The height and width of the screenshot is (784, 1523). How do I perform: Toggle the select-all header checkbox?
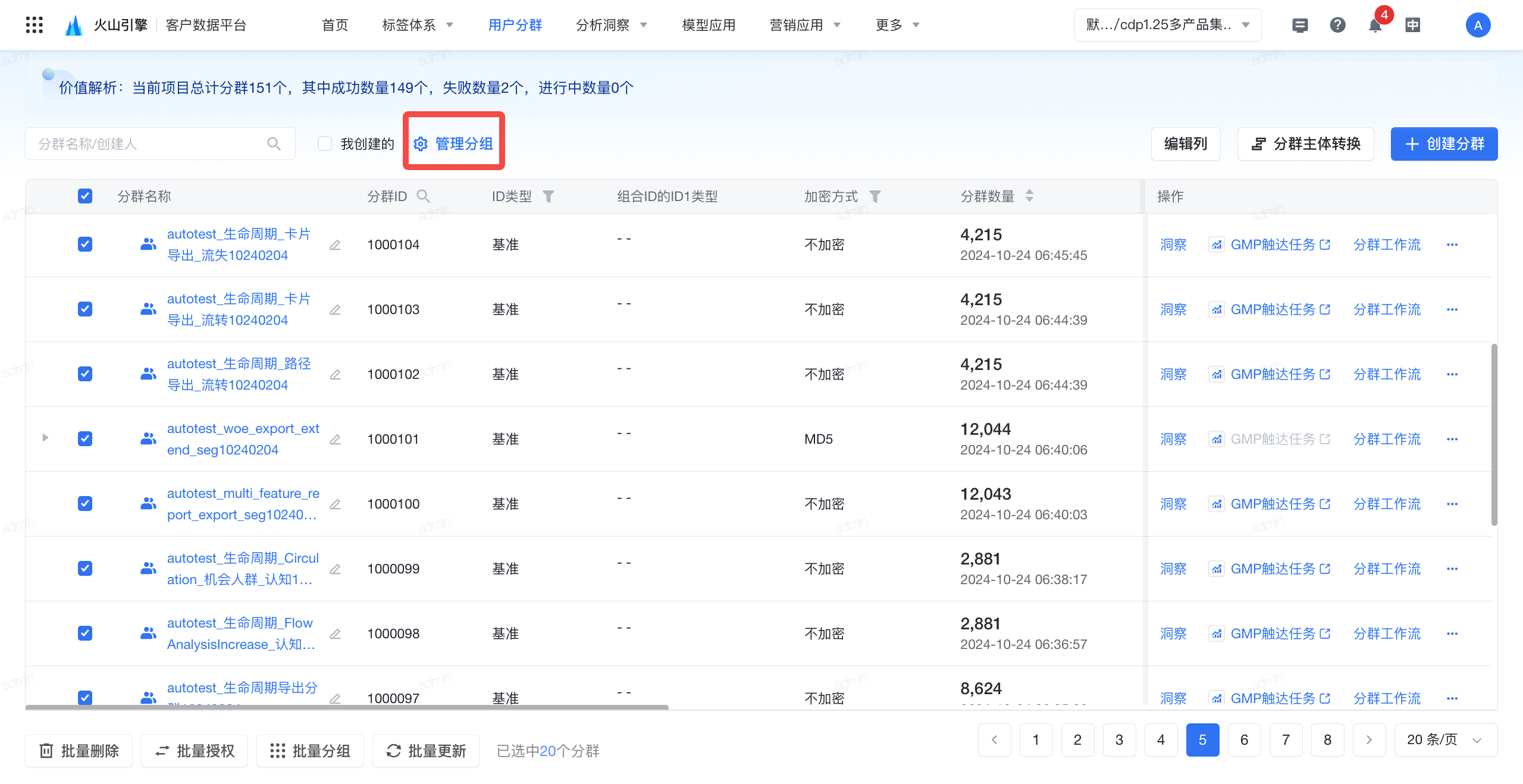[x=85, y=196]
